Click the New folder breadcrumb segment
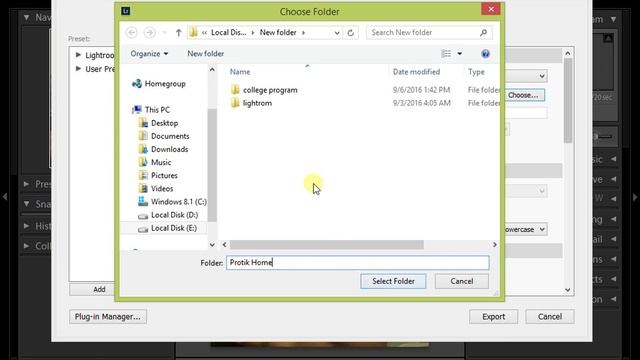This screenshot has width=640, height=360. (x=278, y=33)
